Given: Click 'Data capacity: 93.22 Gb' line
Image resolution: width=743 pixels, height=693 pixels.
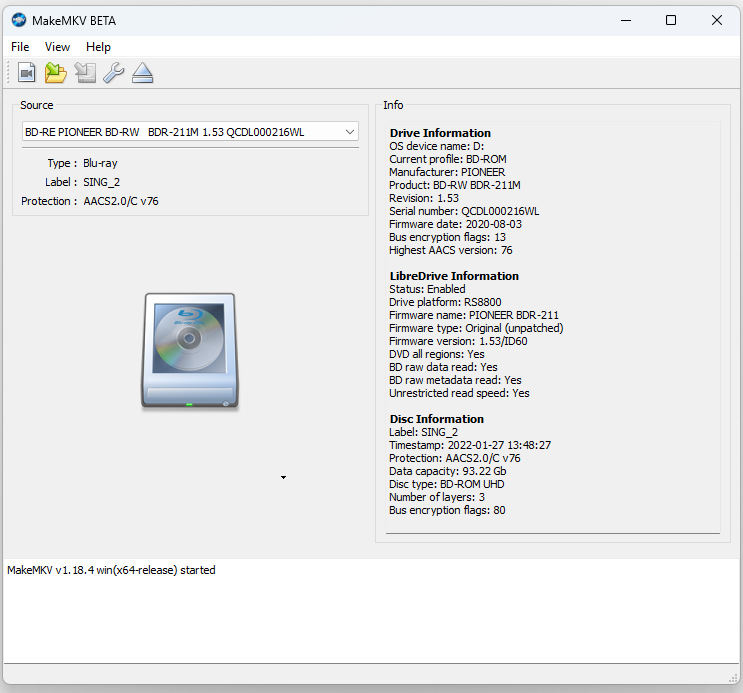Looking at the screenshot, I should (x=447, y=472).
